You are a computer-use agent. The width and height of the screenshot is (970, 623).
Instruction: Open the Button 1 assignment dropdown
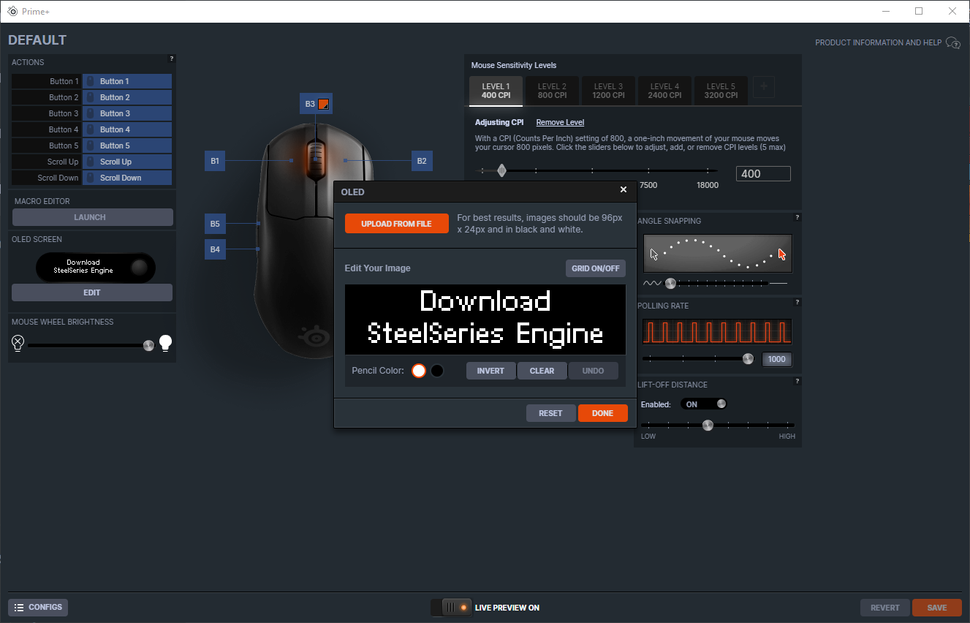click(x=127, y=81)
